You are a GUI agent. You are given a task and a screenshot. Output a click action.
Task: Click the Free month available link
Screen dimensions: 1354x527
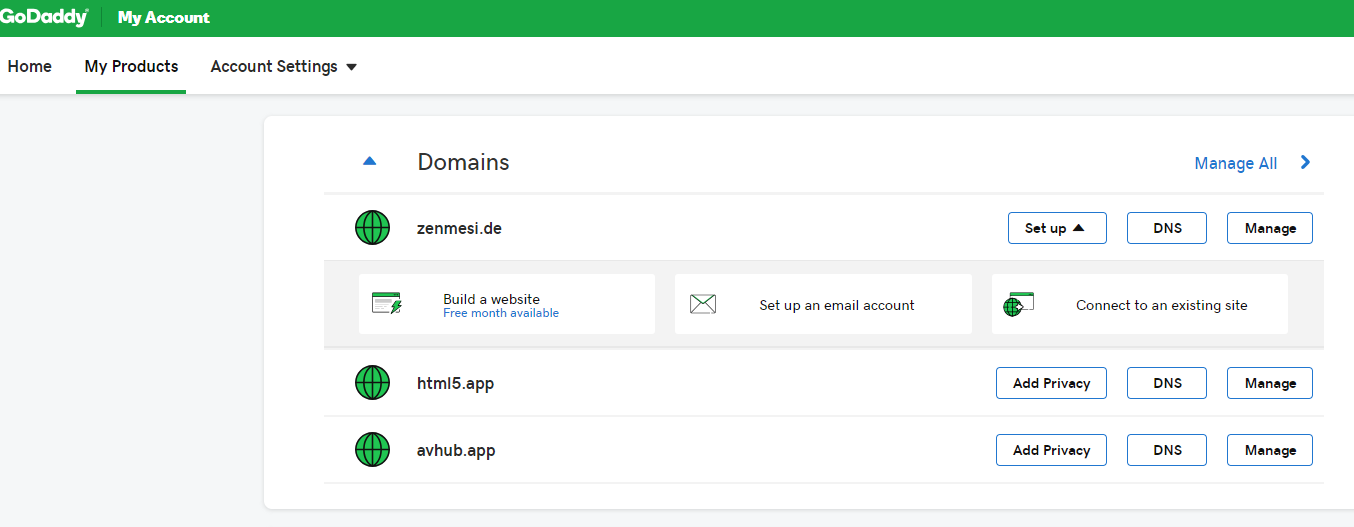coord(501,314)
